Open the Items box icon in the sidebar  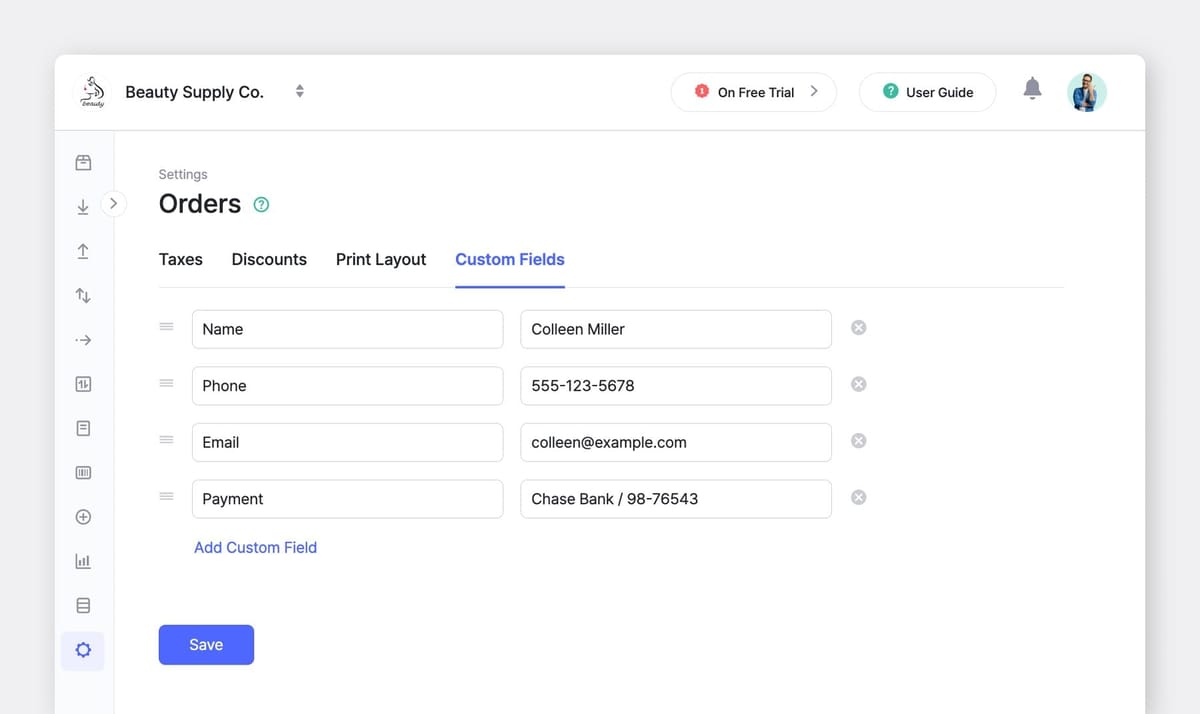click(x=83, y=162)
